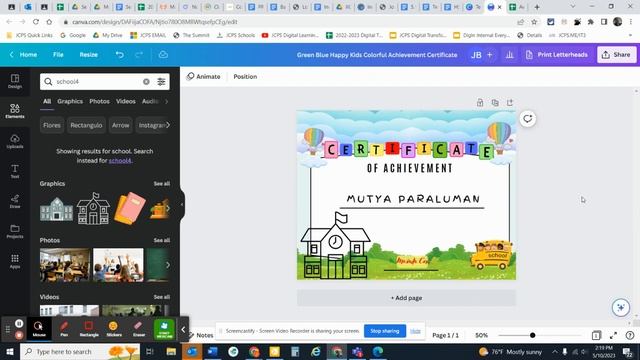Viewport: 640px width, 360px height.
Task: Open the help question mark icon
Action: 630,336
